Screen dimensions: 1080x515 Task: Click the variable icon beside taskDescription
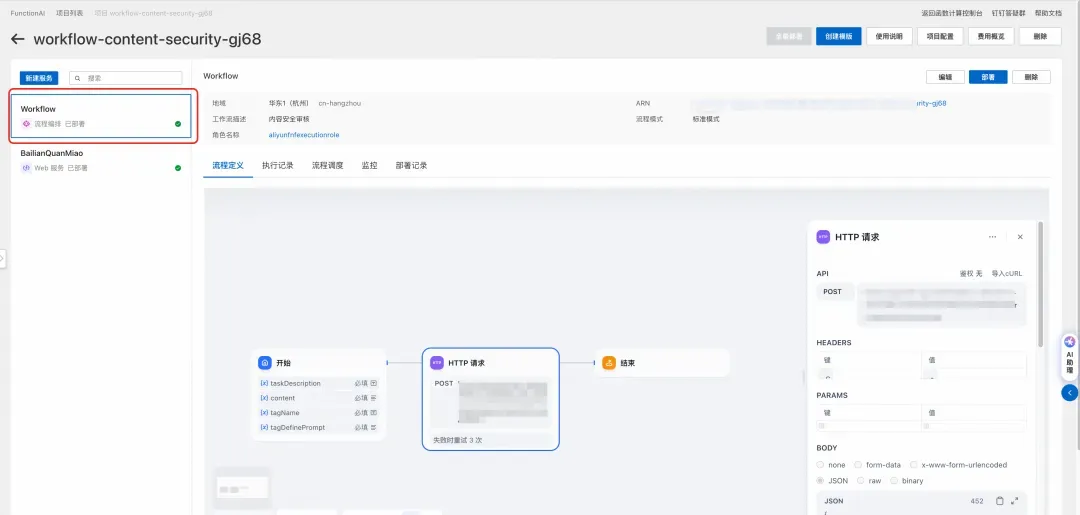(264, 383)
